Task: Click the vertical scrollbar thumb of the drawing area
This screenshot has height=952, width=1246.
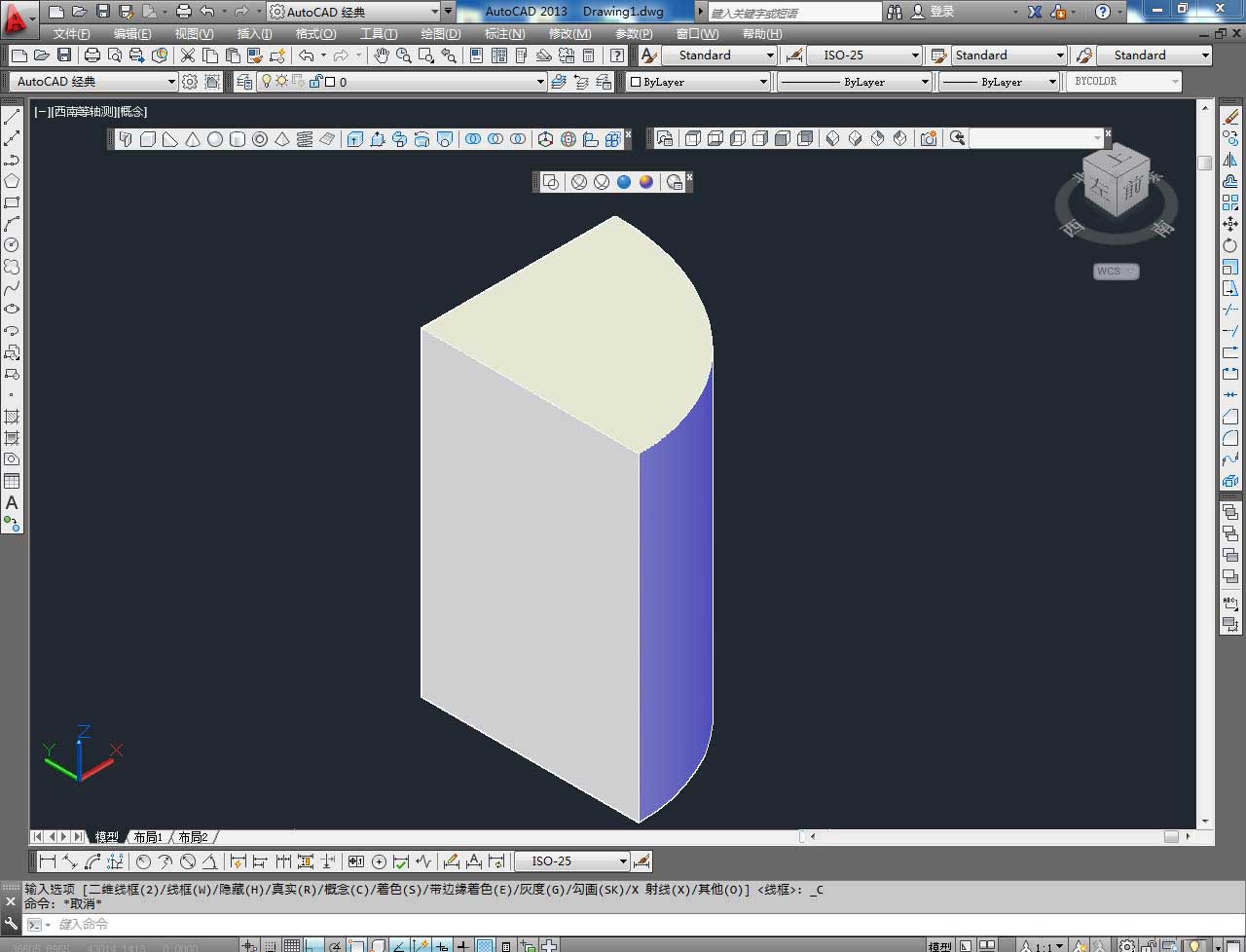Action: (x=1205, y=163)
